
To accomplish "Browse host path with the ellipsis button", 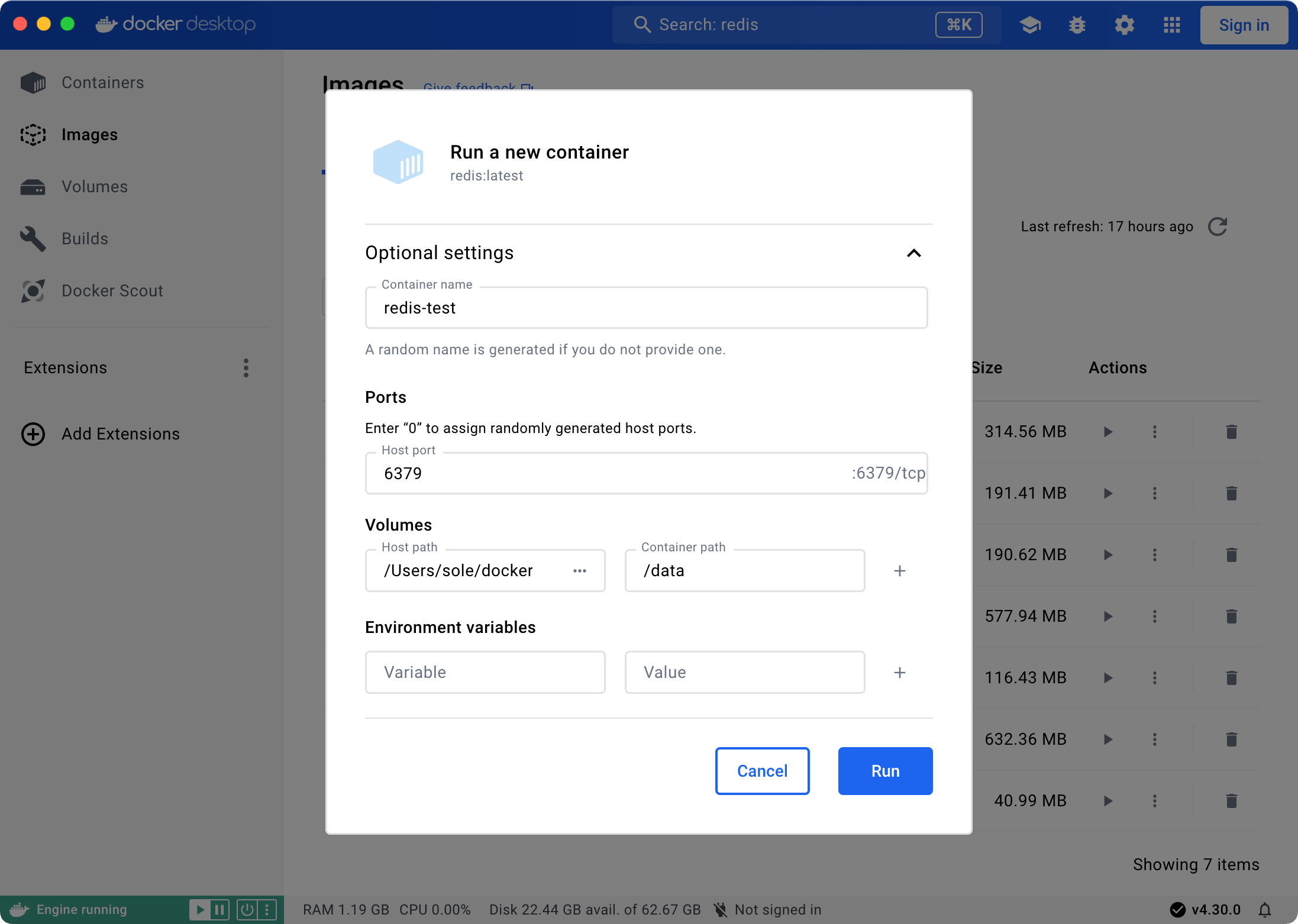I will pyautogui.click(x=580, y=571).
